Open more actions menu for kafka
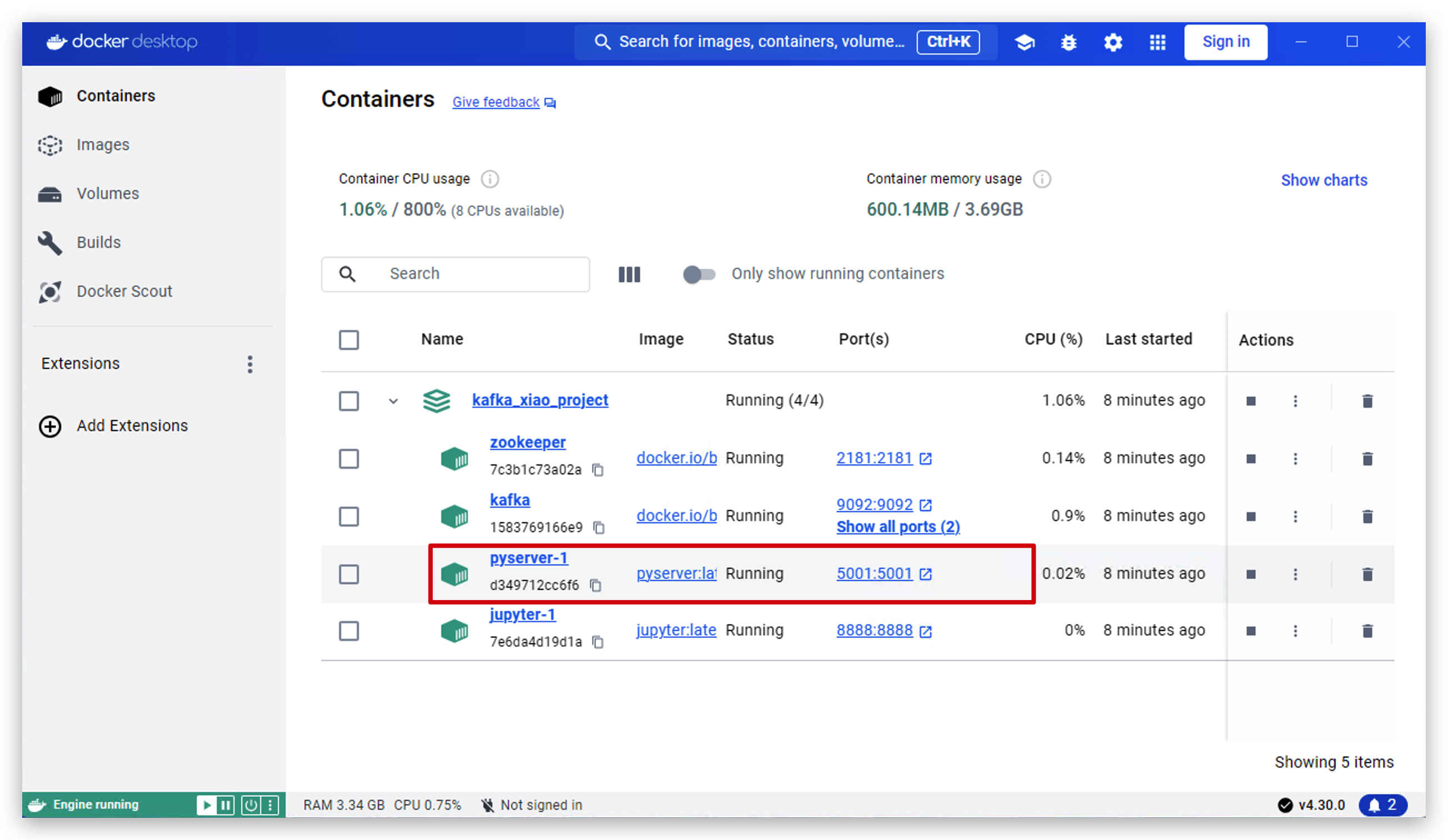Viewport: 1448px width, 840px height. [x=1295, y=517]
